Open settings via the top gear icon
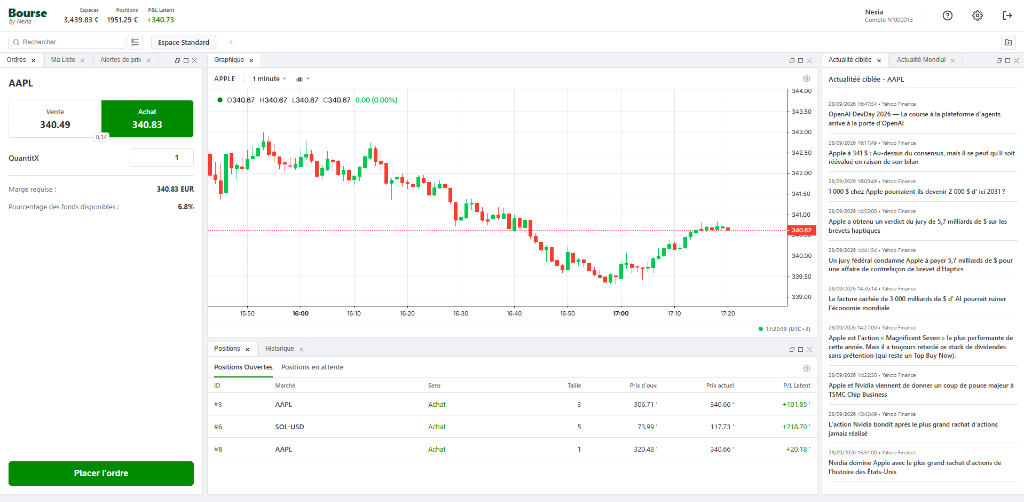 977,16
